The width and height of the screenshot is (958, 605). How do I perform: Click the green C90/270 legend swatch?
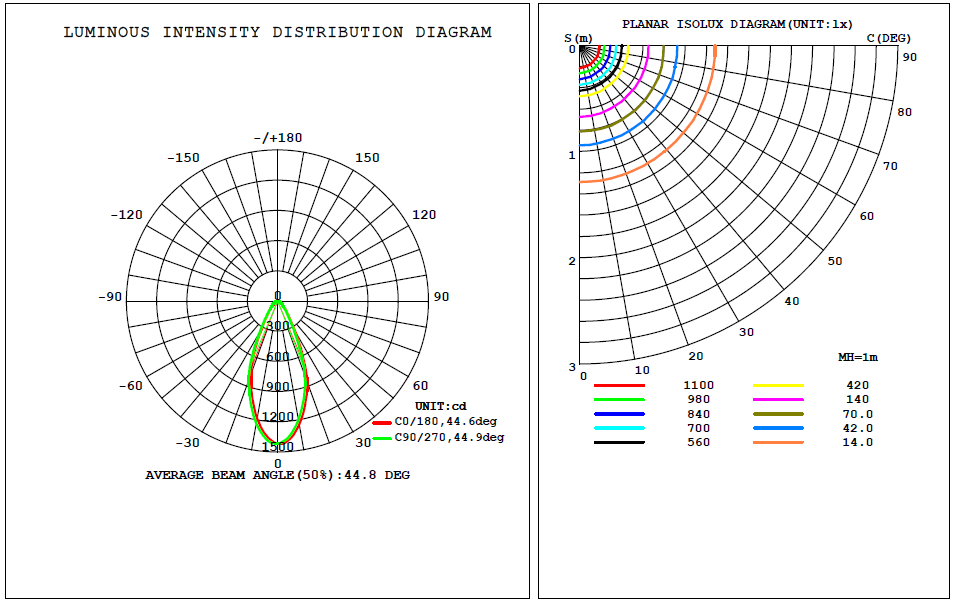[382, 437]
